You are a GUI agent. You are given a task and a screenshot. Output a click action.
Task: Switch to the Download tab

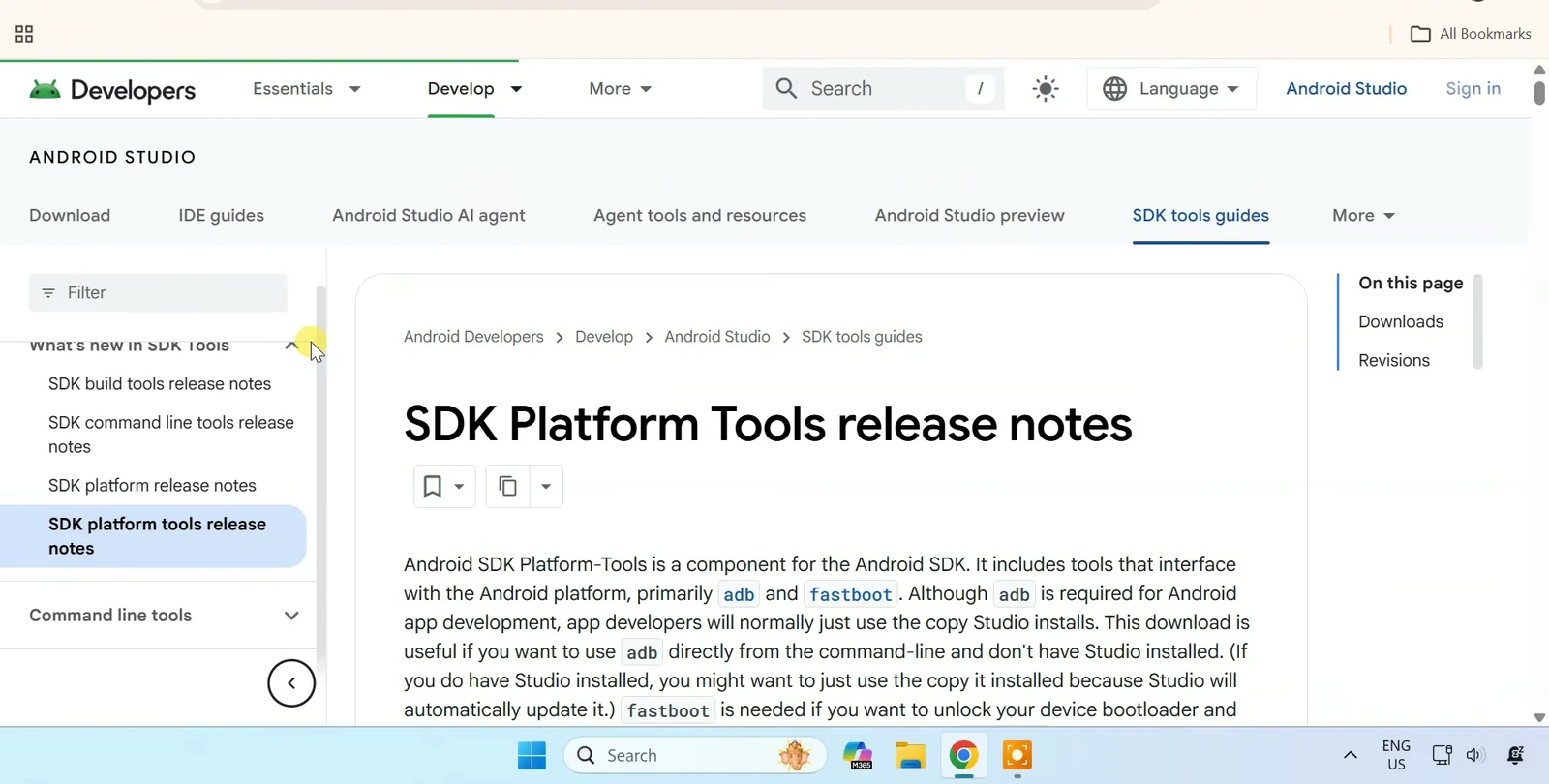coord(70,216)
